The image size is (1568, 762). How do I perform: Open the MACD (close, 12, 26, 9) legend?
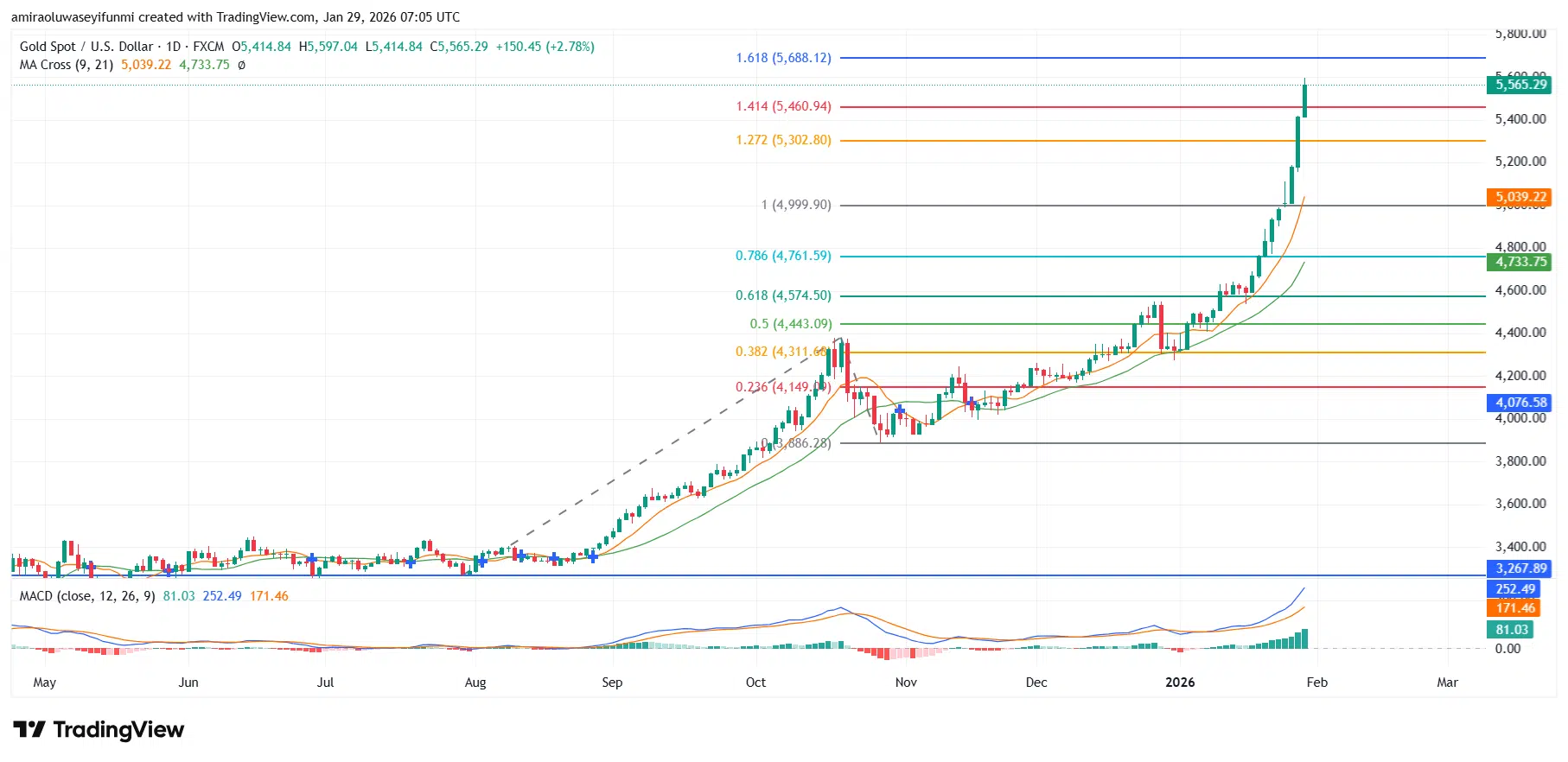[x=87, y=596]
